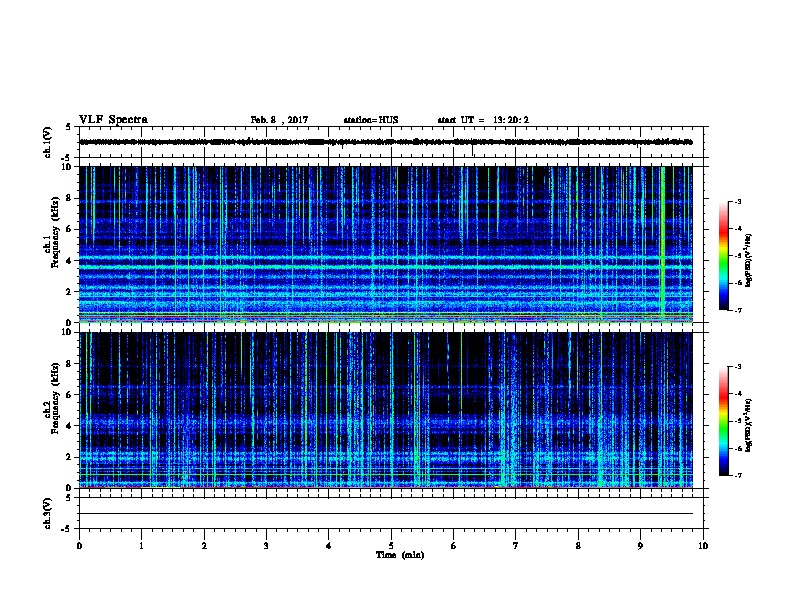This screenshot has height=612, width=792.
Task: Click the ch.1 spectrogram color scale bar
Action: pyautogui.click(x=723, y=255)
